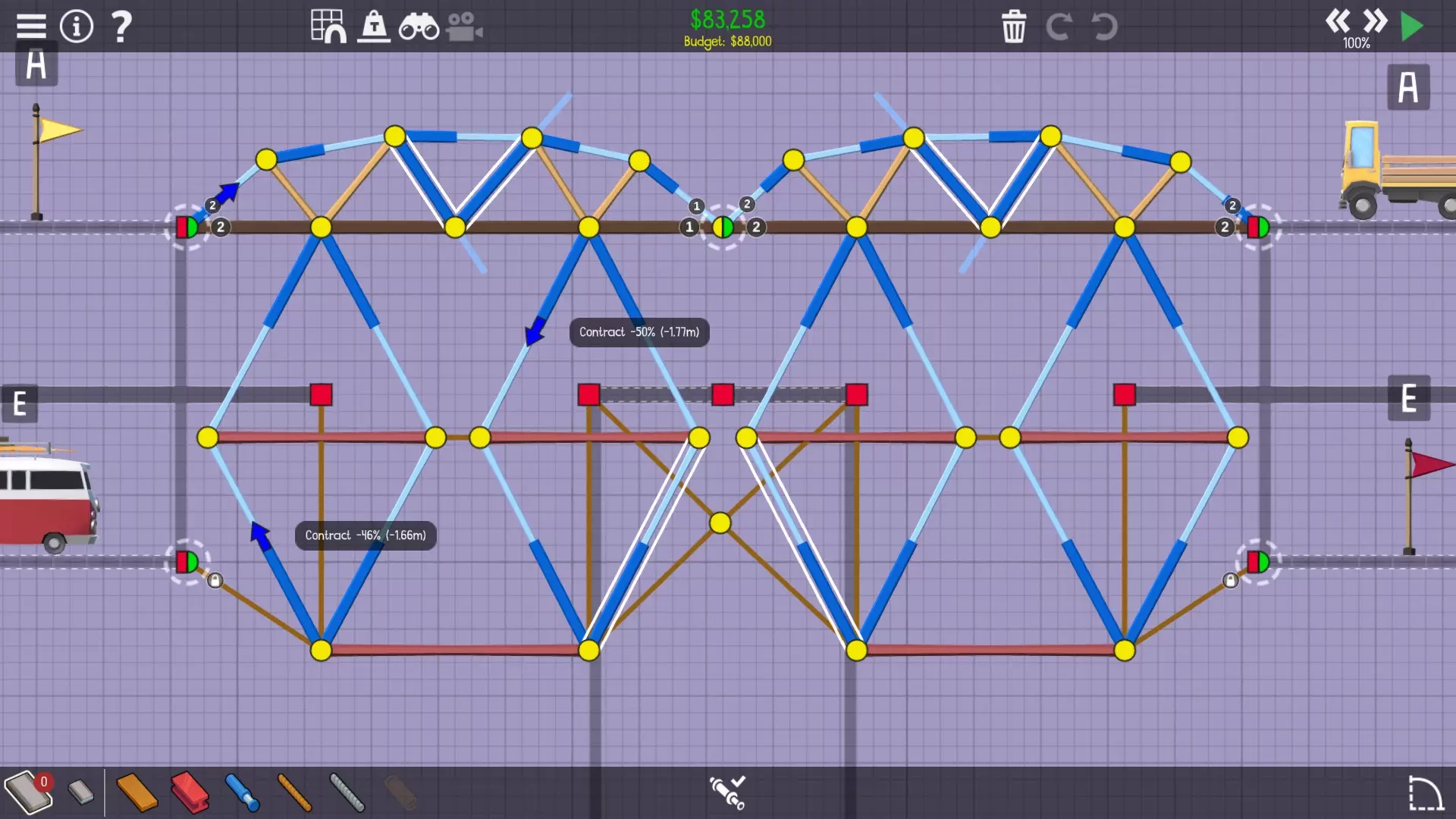Click the redo arrow button
The image size is (1456, 819).
[1059, 27]
